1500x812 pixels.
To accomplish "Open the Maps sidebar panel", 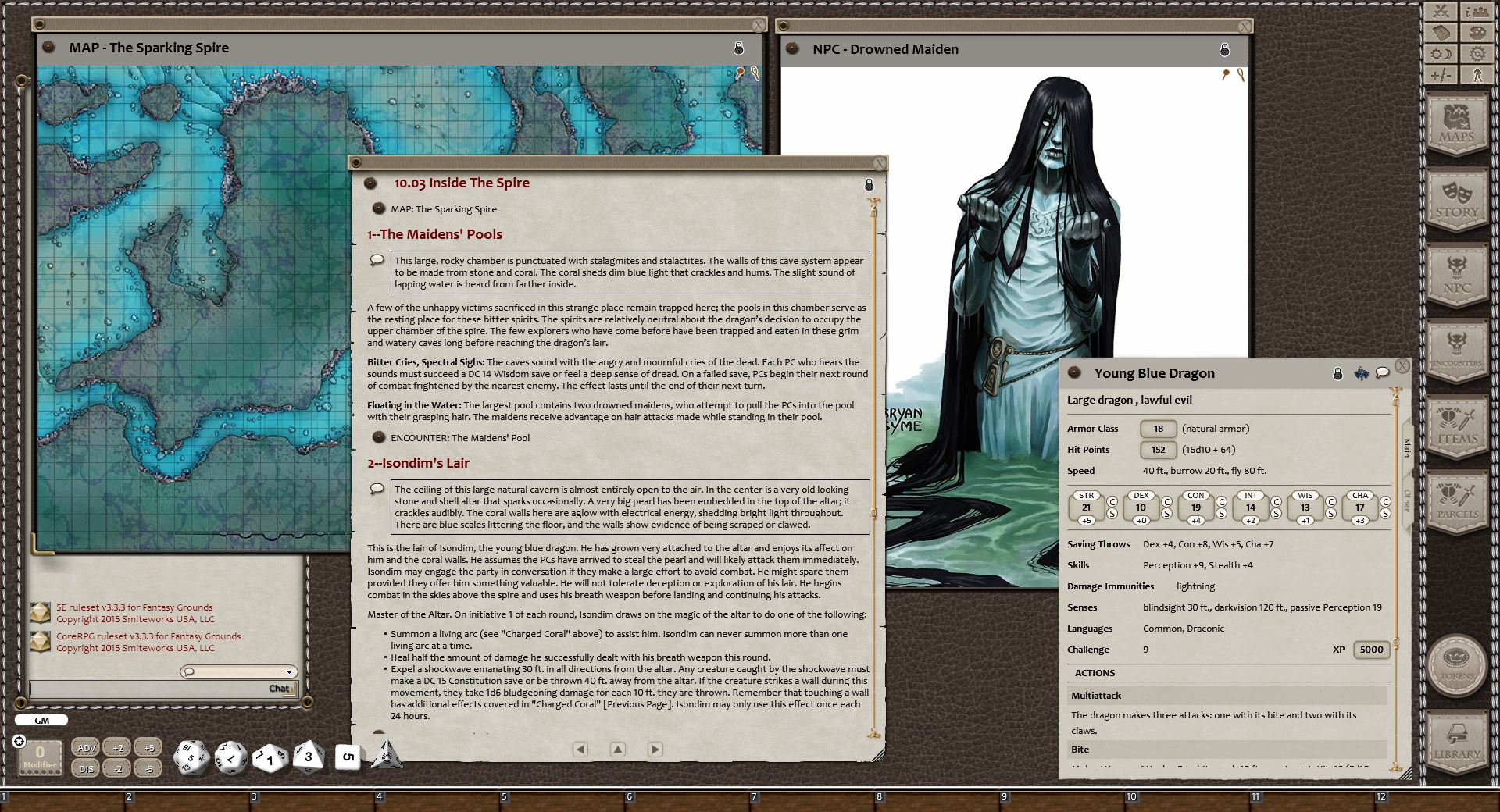I will click(1458, 123).
